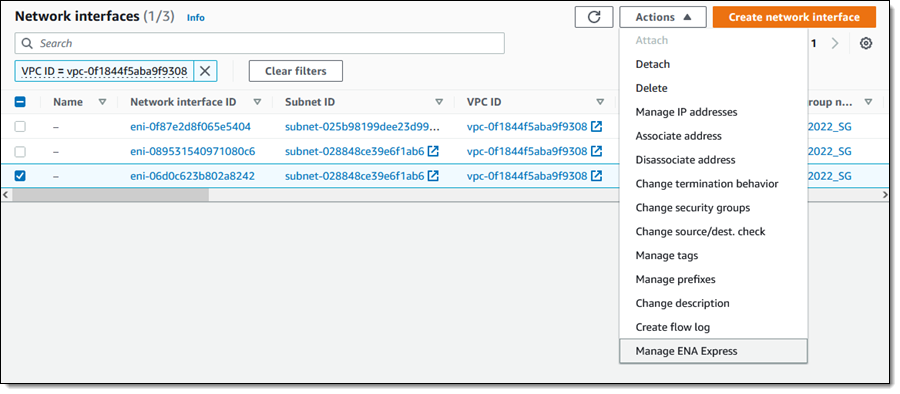Choose Manage ENA Express
This screenshot has height=394, width=900.
(713, 351)
